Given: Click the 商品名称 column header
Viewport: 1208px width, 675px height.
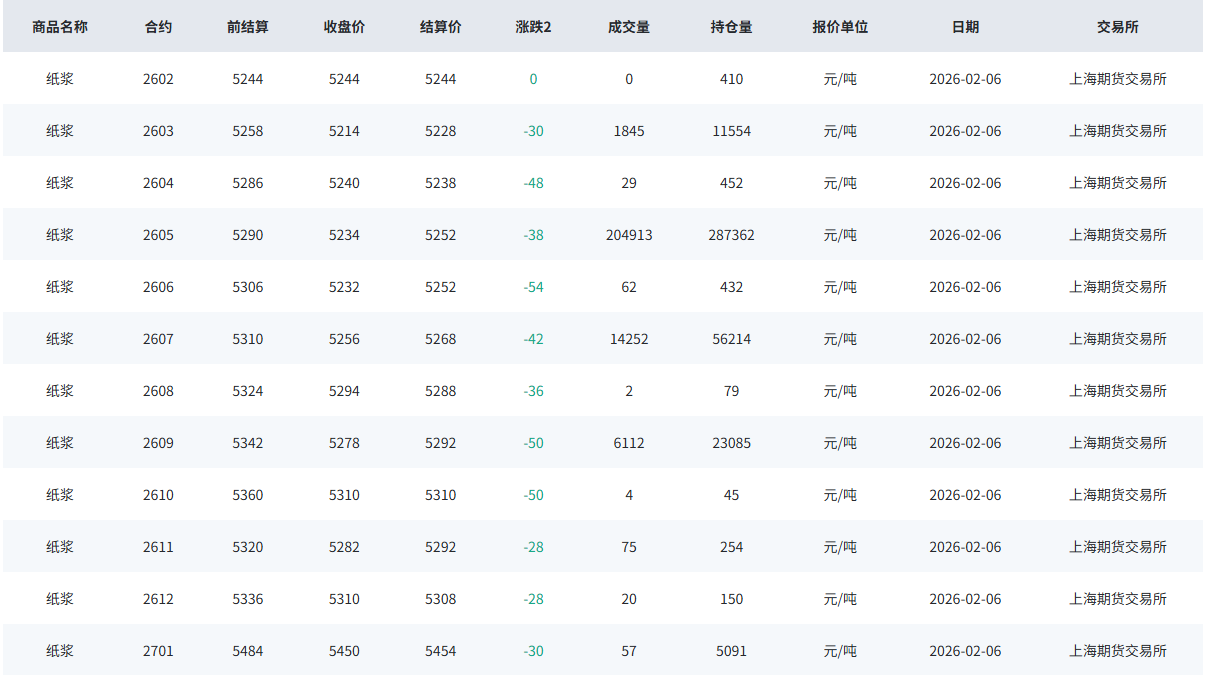Looking at the screenshot, I should (x=60, y=27).
